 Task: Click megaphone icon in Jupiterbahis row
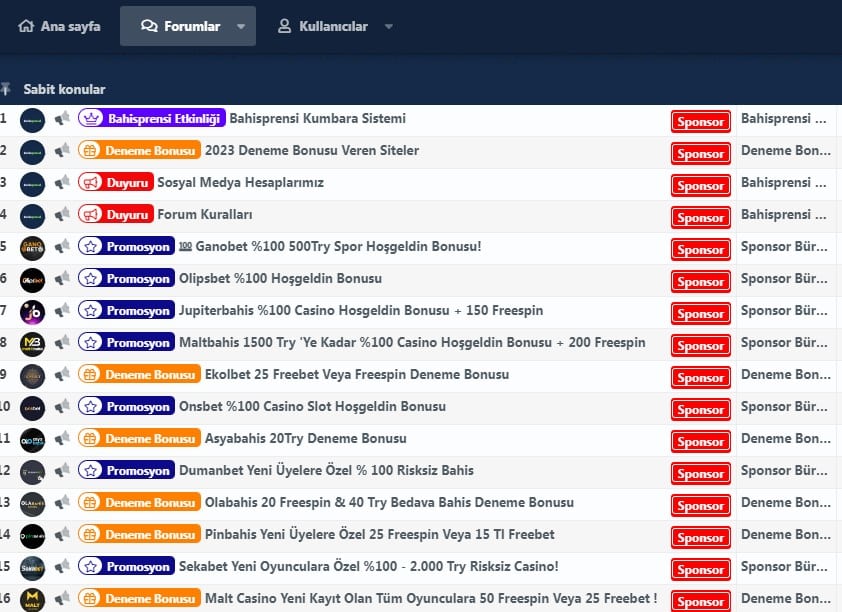coord(62,310)
